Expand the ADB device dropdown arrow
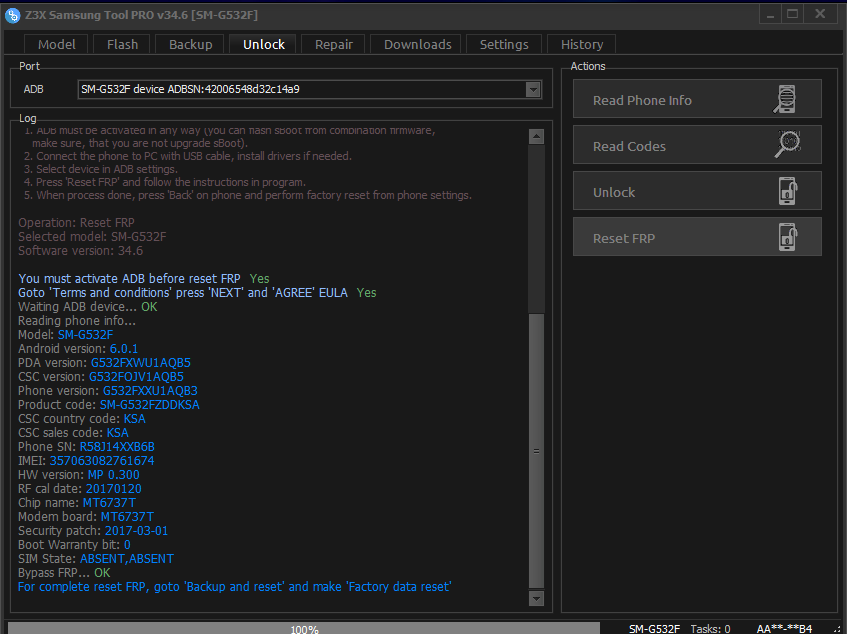 533,90
